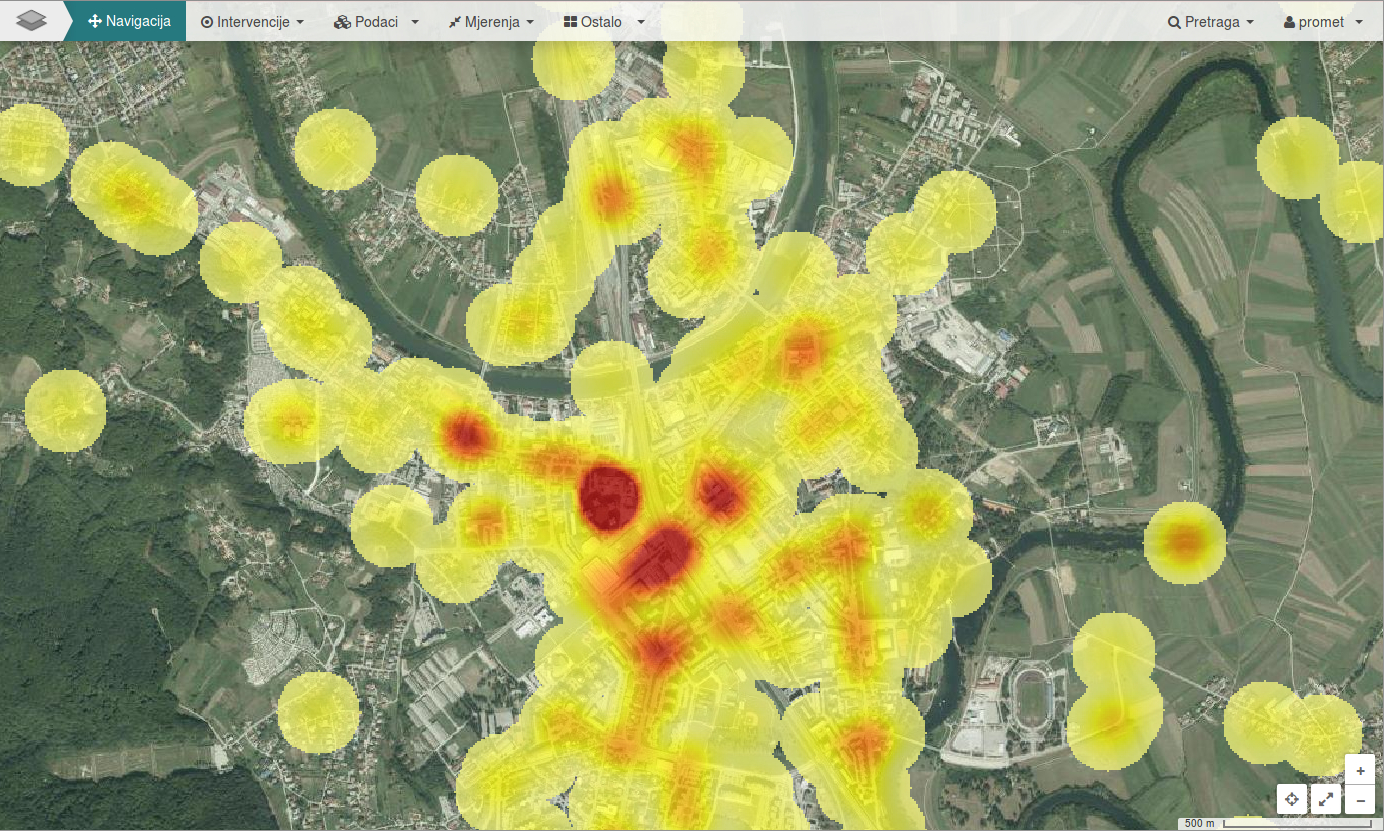Image resolution: width=1384 pixels, height=831 pixels.
Task: Expand the Intervencije dropdown arrow
Action: (x=300, y=22)
